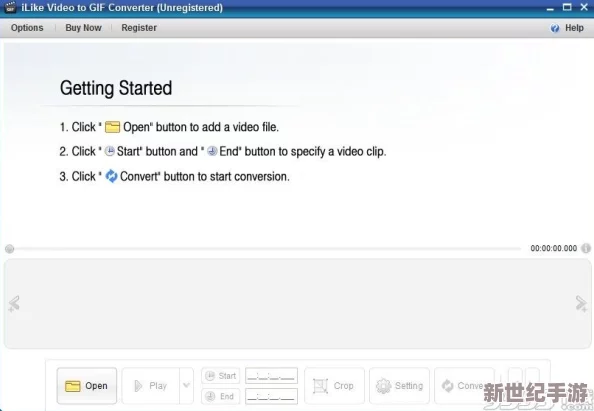Open Help with the question mark icon

(567, 28)
